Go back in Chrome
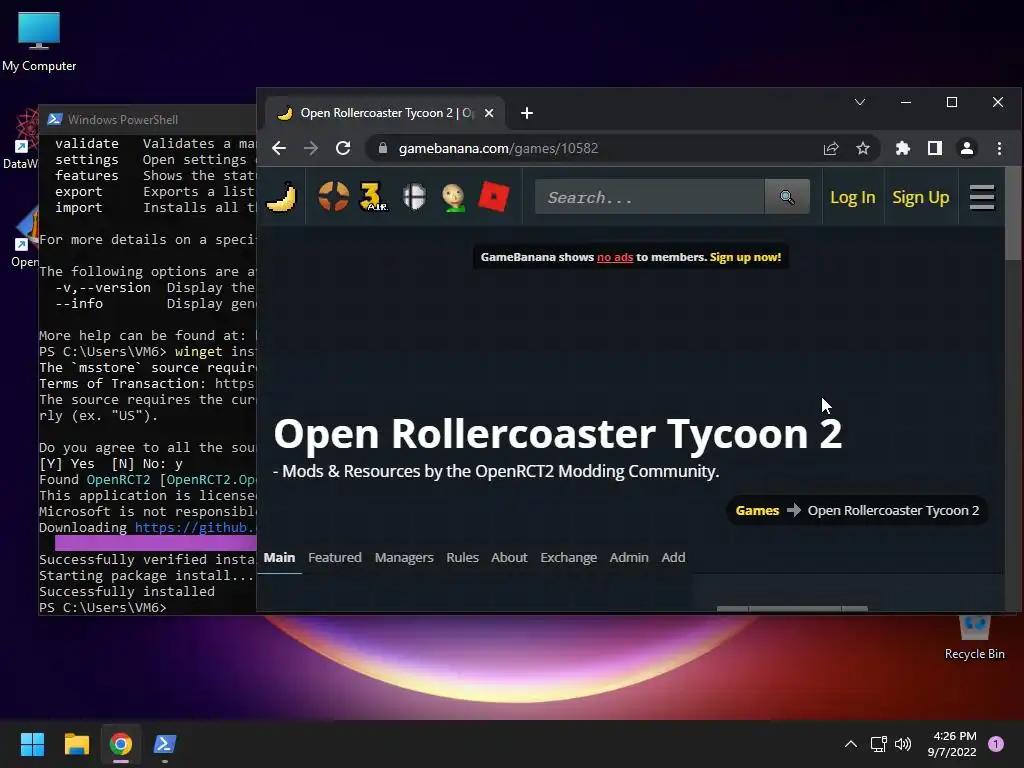The image size is (1024, 768). pos(279,148)
